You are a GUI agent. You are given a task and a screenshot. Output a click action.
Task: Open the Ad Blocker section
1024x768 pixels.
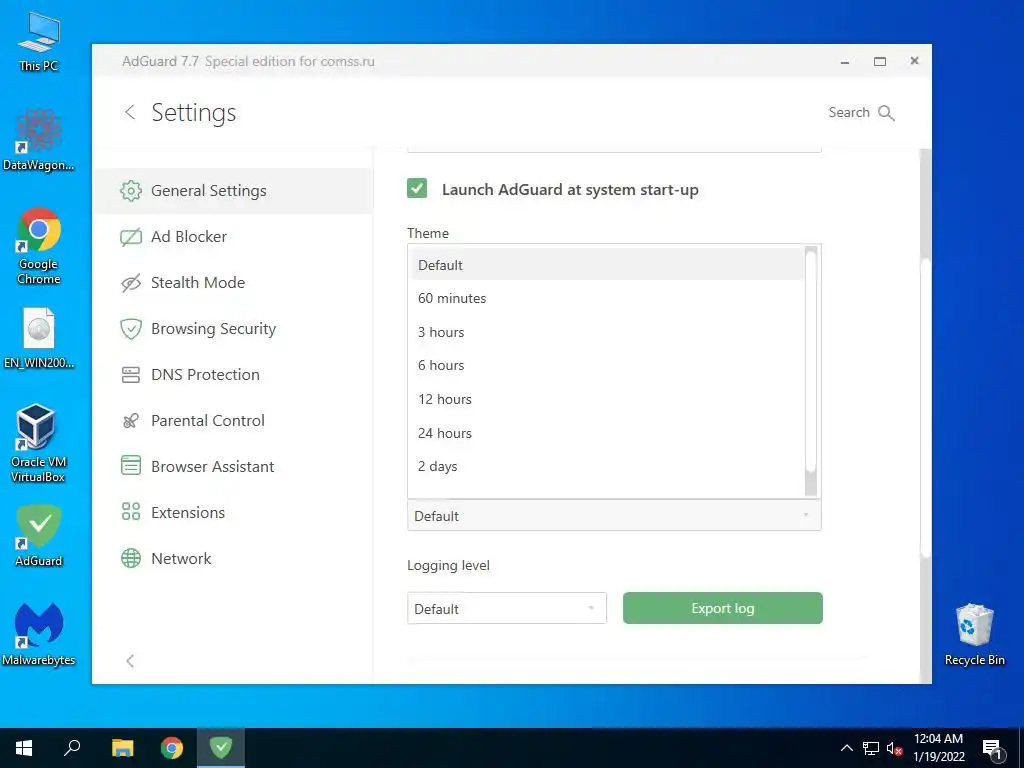[x=232, y=236]
